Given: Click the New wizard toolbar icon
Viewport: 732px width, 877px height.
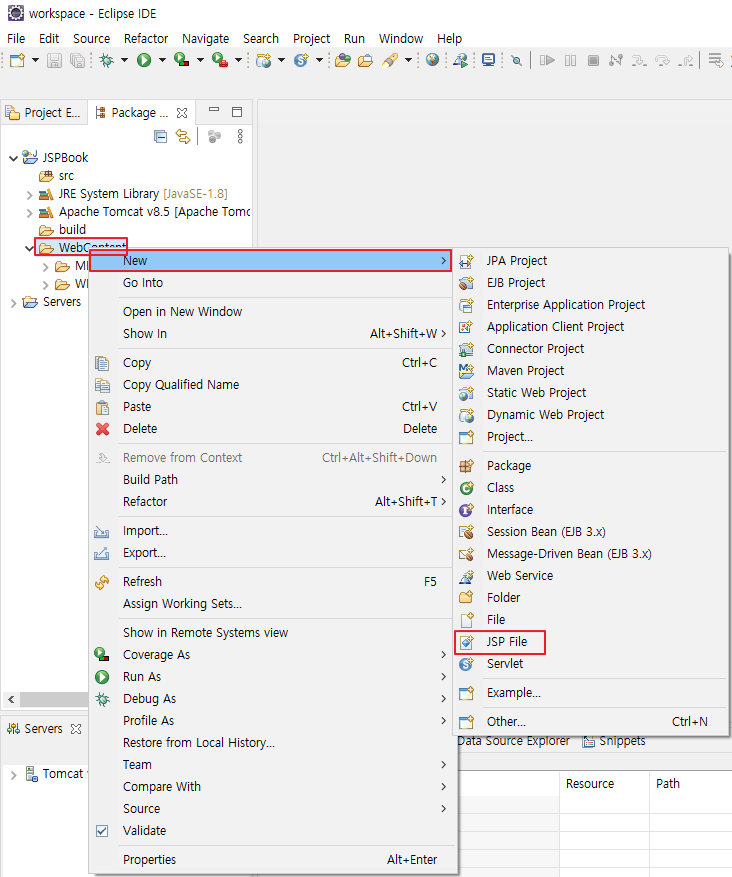Looking at the screenshot, I should (17, 60).
